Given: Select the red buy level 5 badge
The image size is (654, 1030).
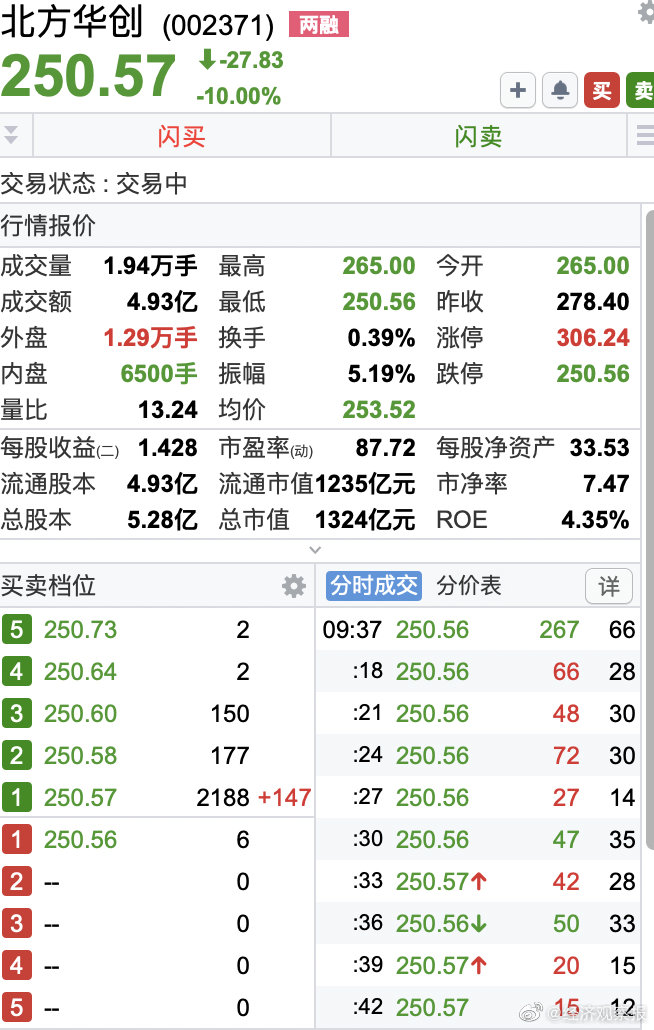Looking at the screenshot, I should (16, 1008).
